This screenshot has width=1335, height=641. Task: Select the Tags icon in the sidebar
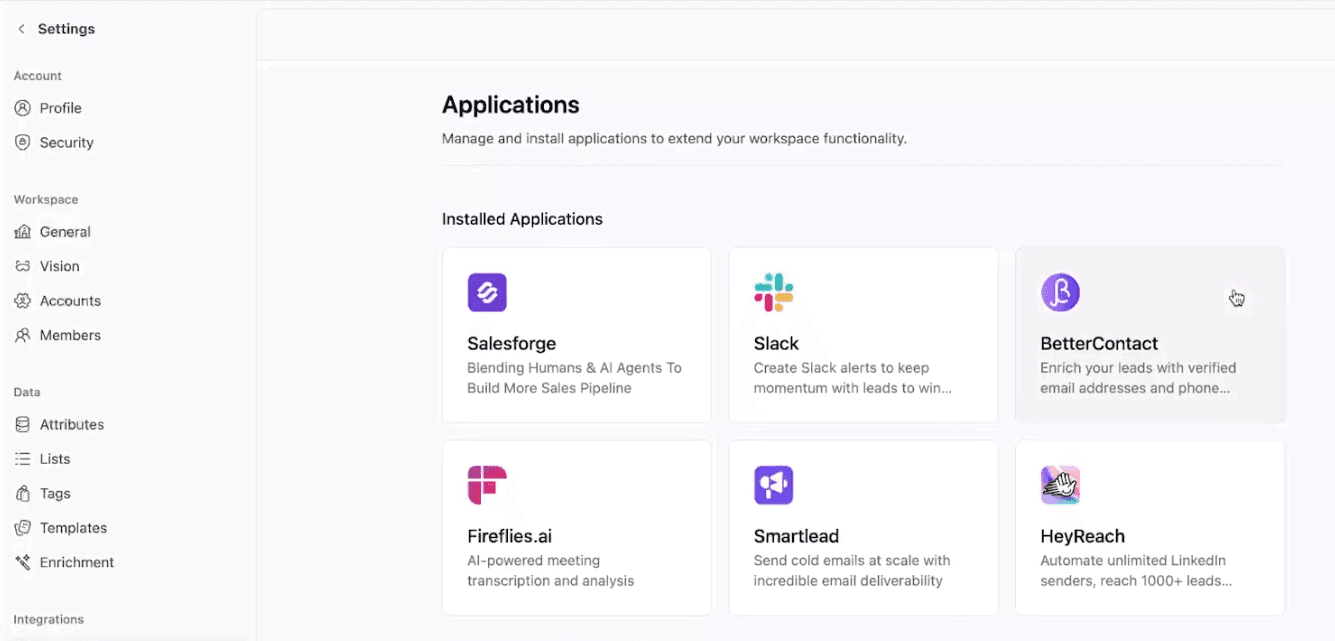point(23,493)
